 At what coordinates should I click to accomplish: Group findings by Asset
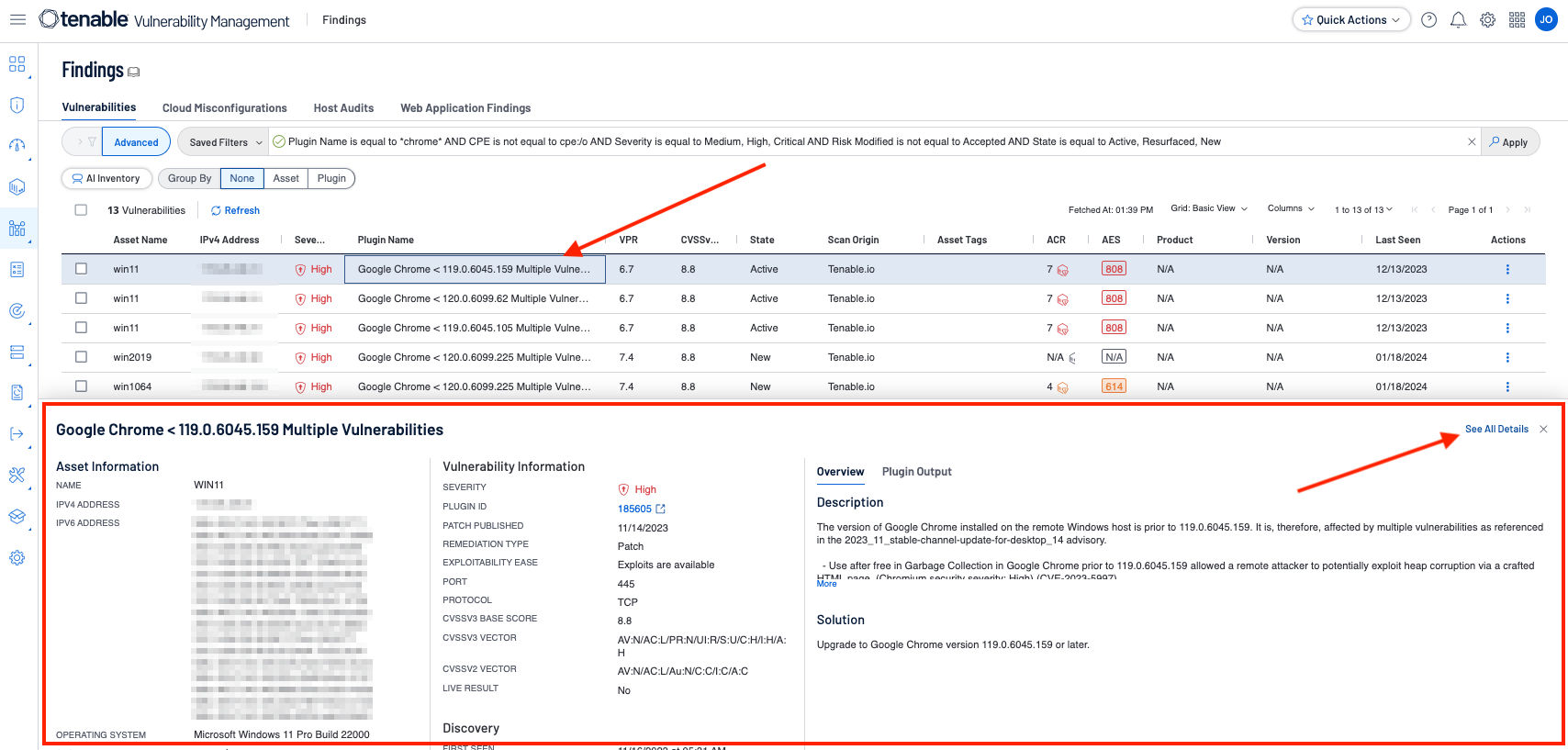[x=286, y=178]
